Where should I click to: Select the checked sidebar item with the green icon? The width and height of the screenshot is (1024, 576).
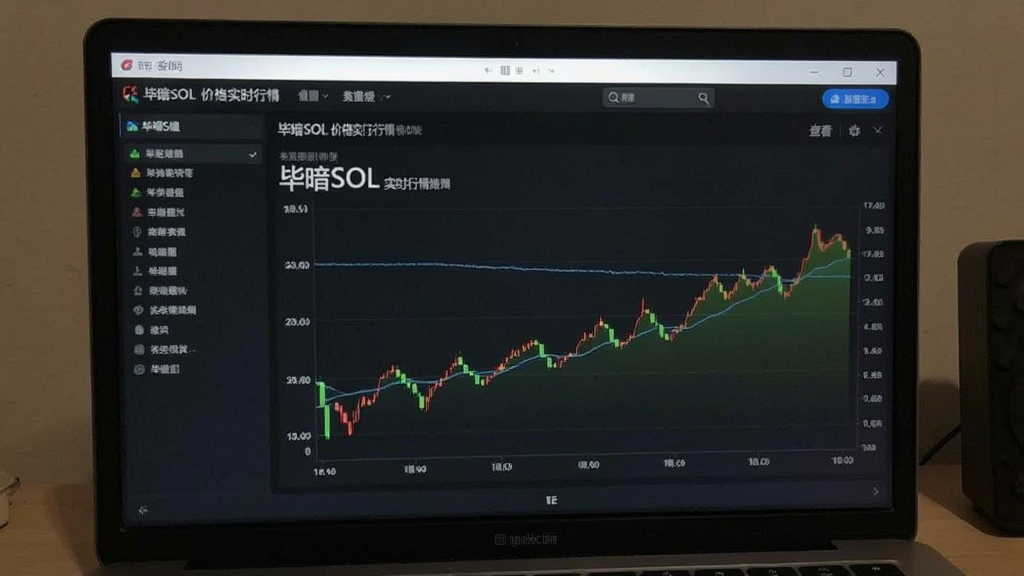(x=192, y=154)
